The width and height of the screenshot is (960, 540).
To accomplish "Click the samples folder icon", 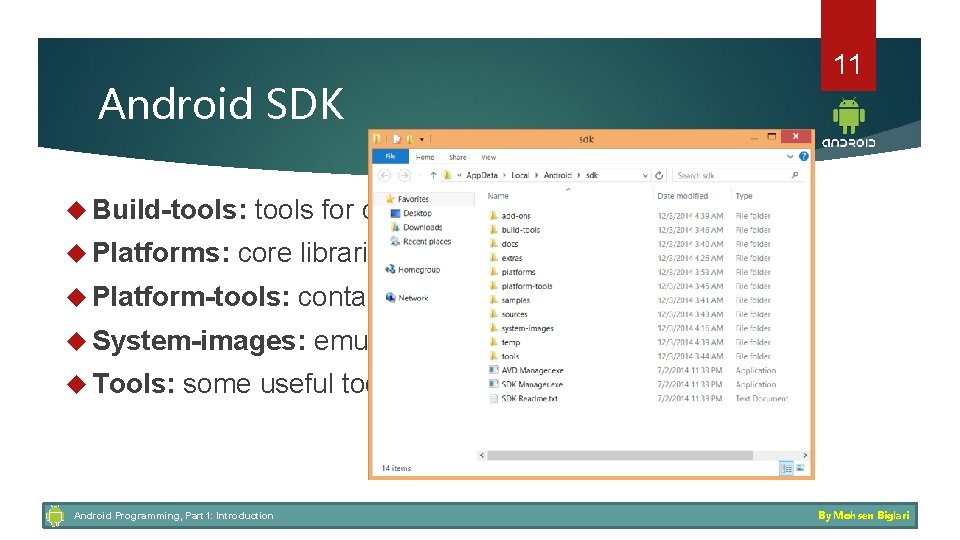I will tap(493, 300).
